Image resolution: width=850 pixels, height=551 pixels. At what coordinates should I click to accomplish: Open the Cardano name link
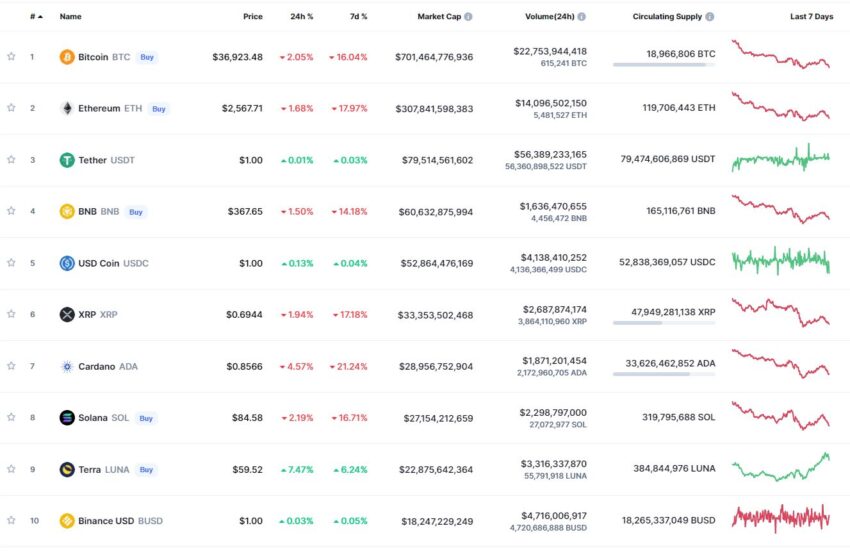pyautogui.click(x=96, y=367)
